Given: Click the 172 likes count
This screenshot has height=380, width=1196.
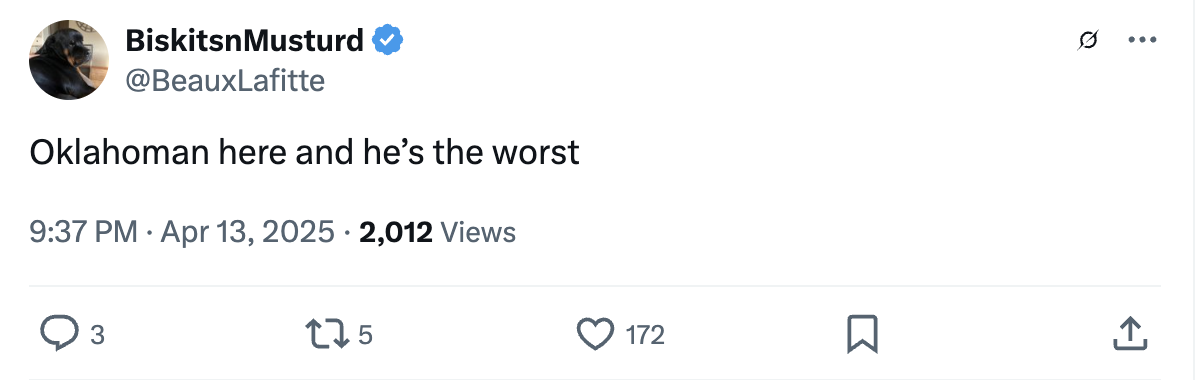Looking at the screenshot, I should pyautogui.click(x=645, y=335).
